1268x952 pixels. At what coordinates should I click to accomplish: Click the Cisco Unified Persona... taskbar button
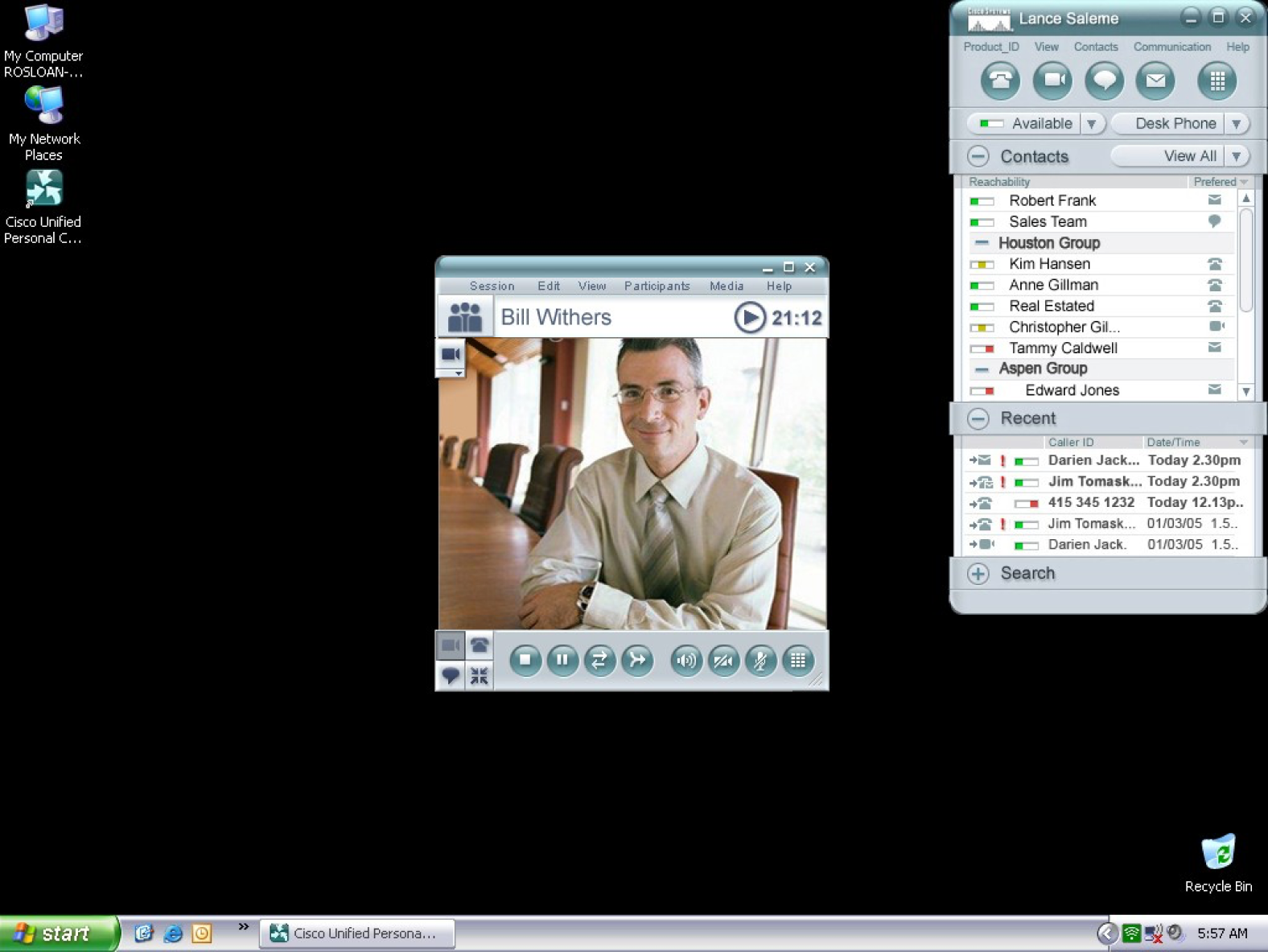coord(357,933)
